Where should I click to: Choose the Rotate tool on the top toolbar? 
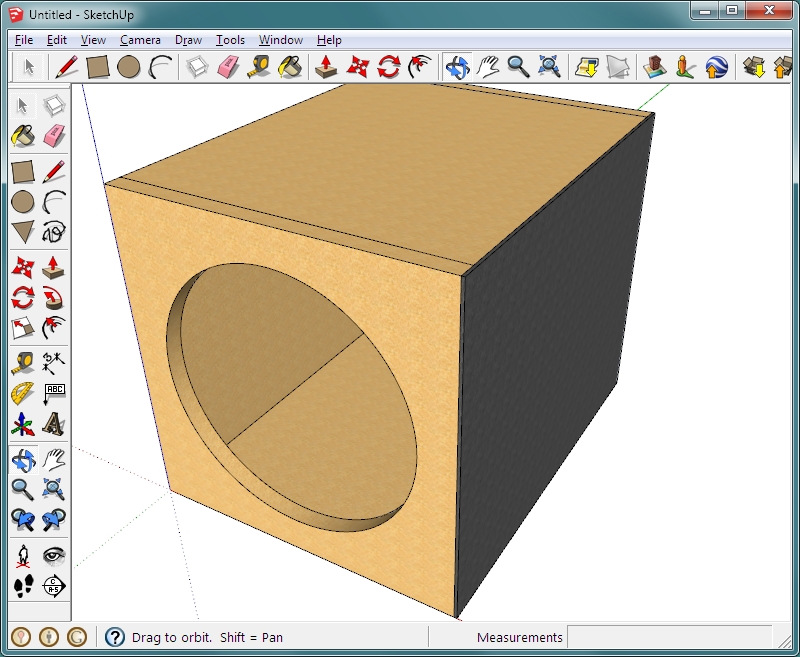[x=389, y=67]
